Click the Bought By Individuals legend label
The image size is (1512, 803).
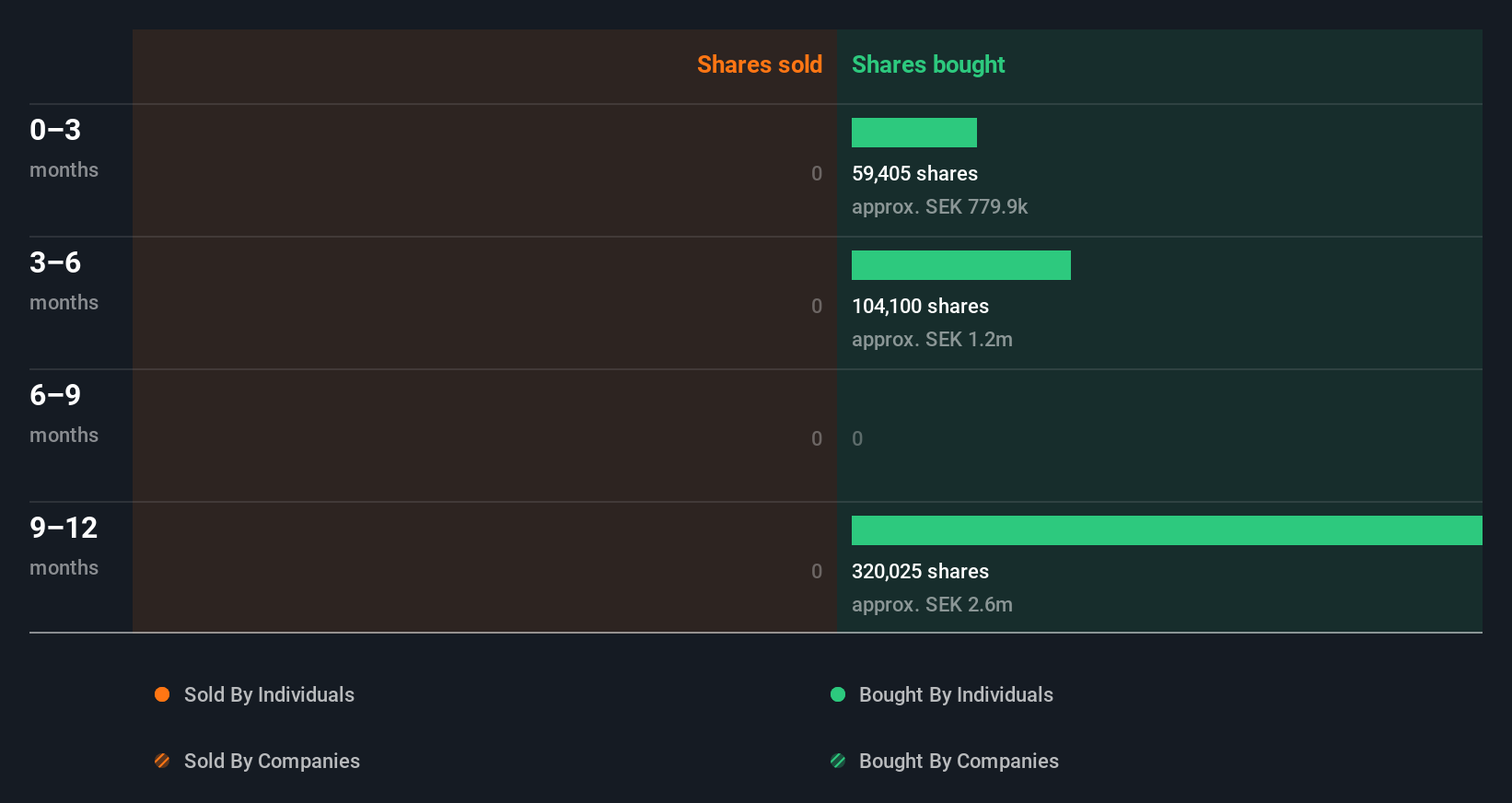956,694
